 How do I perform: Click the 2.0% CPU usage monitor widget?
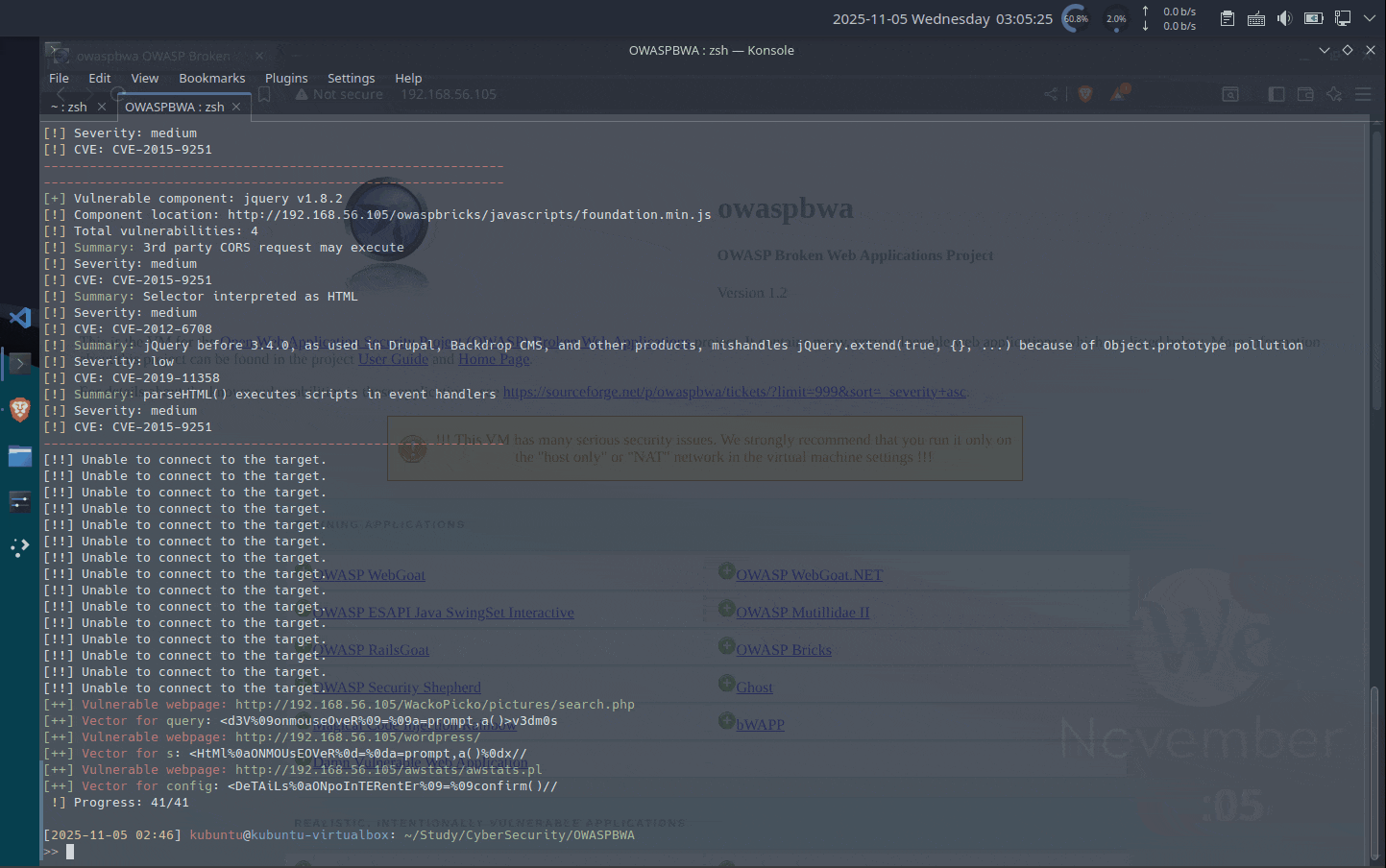coord(1116,18)
